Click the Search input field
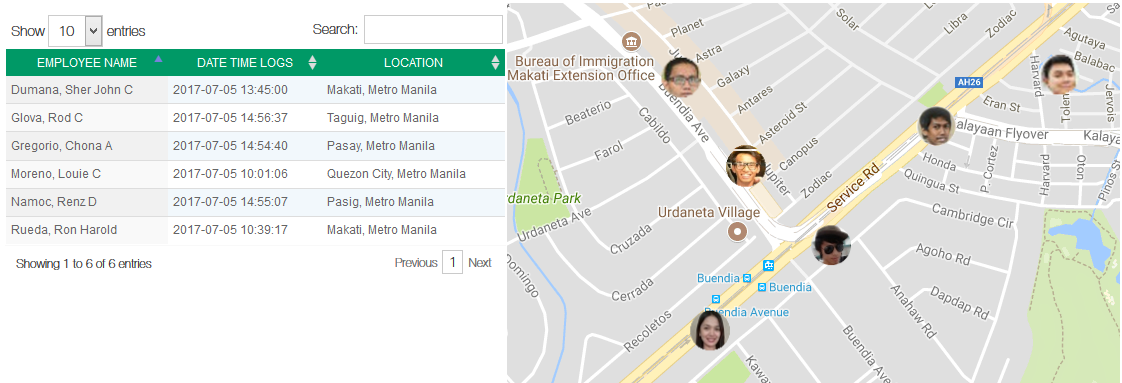This screenshot has height=383, width=1122. click(x=434, y=29)
